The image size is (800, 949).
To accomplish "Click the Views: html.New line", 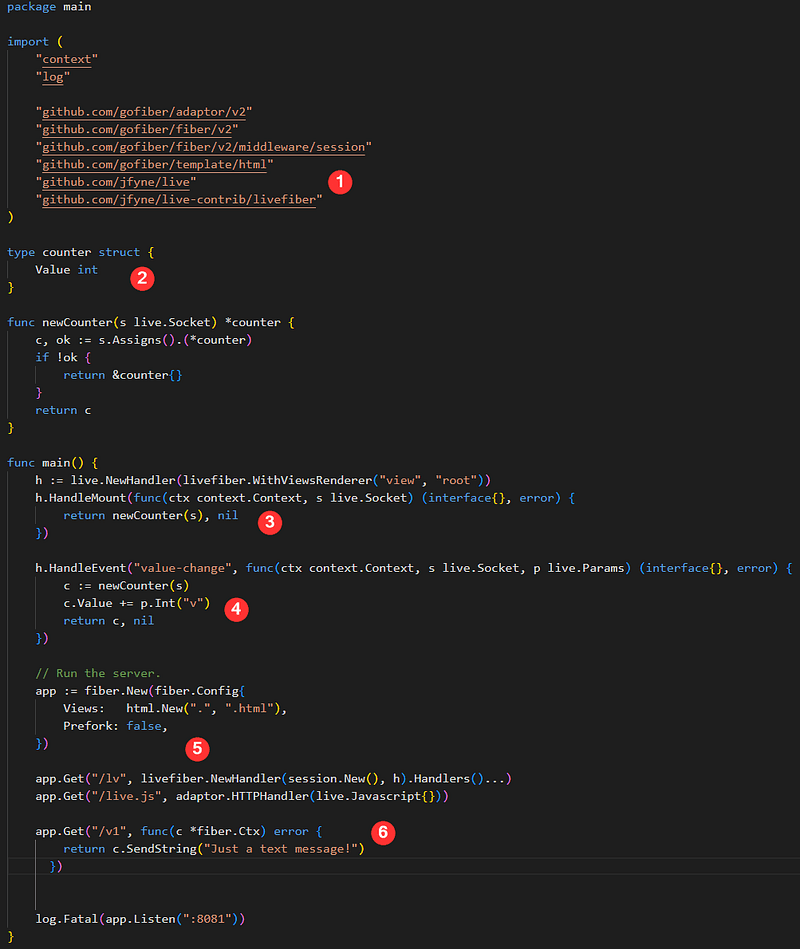I will [175, 709].
